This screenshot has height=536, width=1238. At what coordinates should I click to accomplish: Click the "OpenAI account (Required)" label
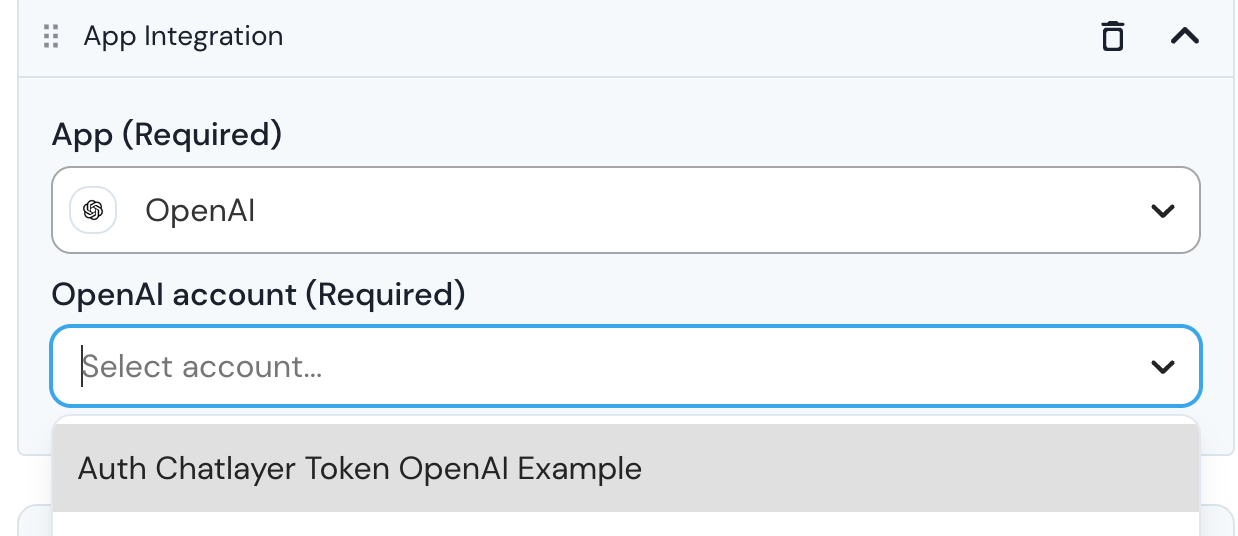[x=258, y=294]
